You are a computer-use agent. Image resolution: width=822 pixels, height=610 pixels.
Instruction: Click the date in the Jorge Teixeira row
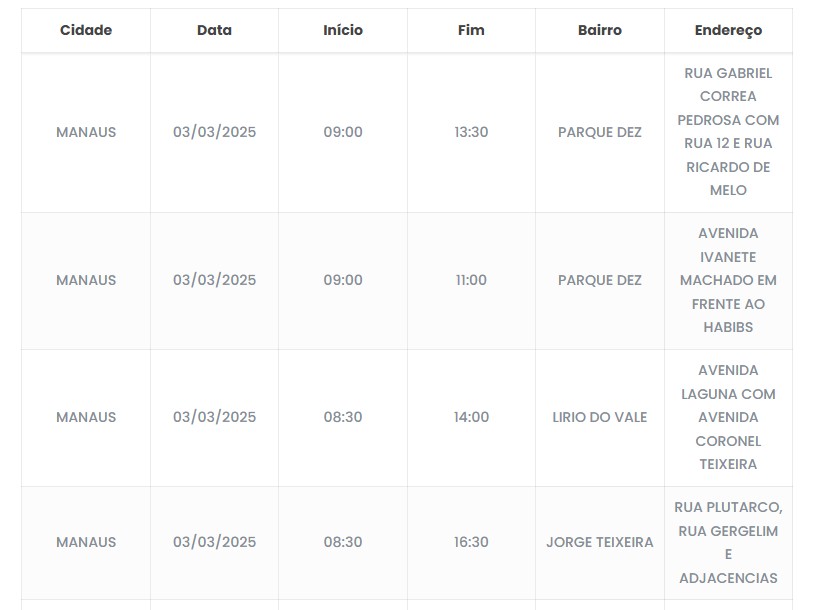tap(214, 542)
